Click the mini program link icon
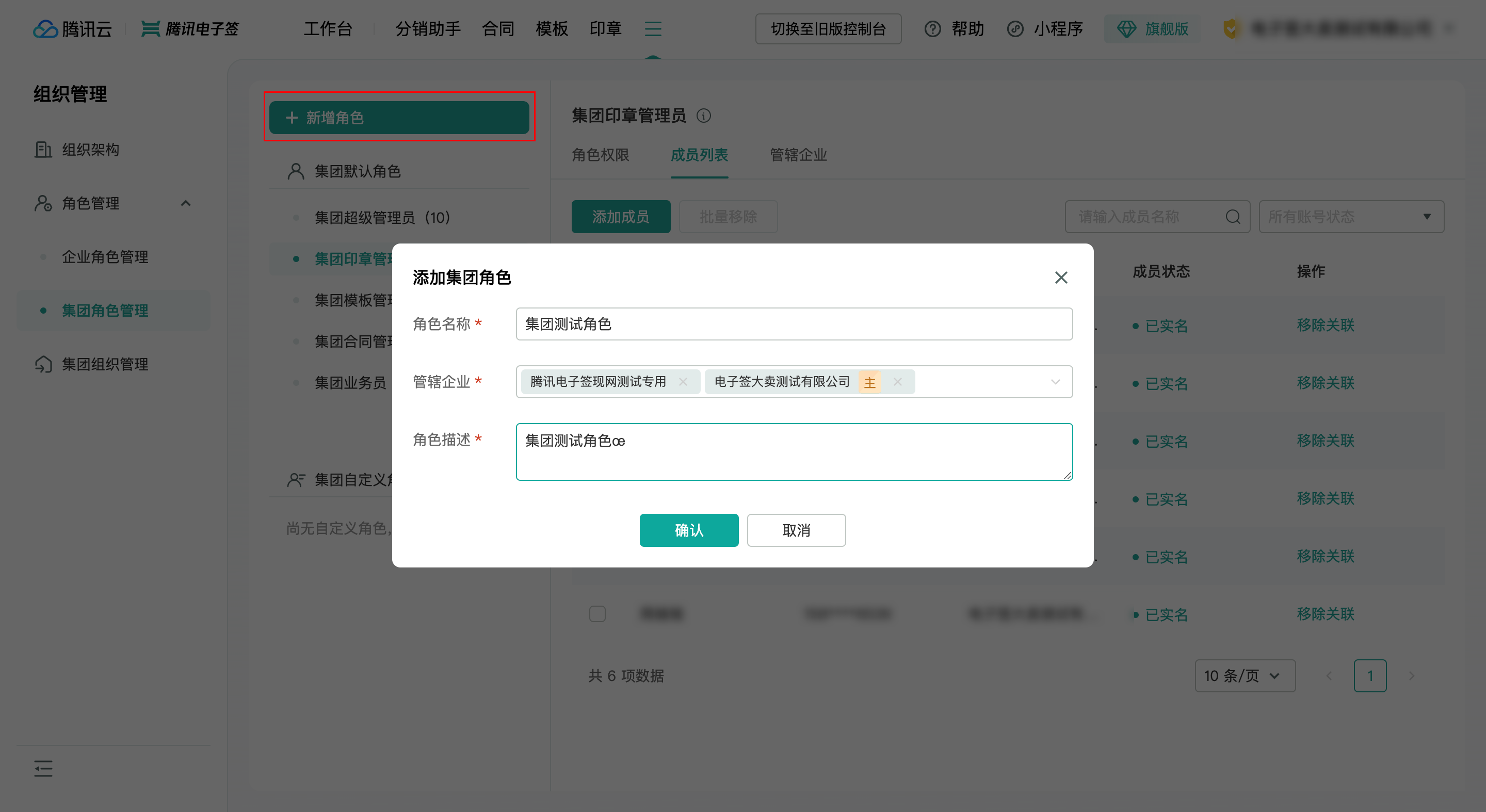The height and width of the screenshot is (812, 1486). [x=1015, y=29]
